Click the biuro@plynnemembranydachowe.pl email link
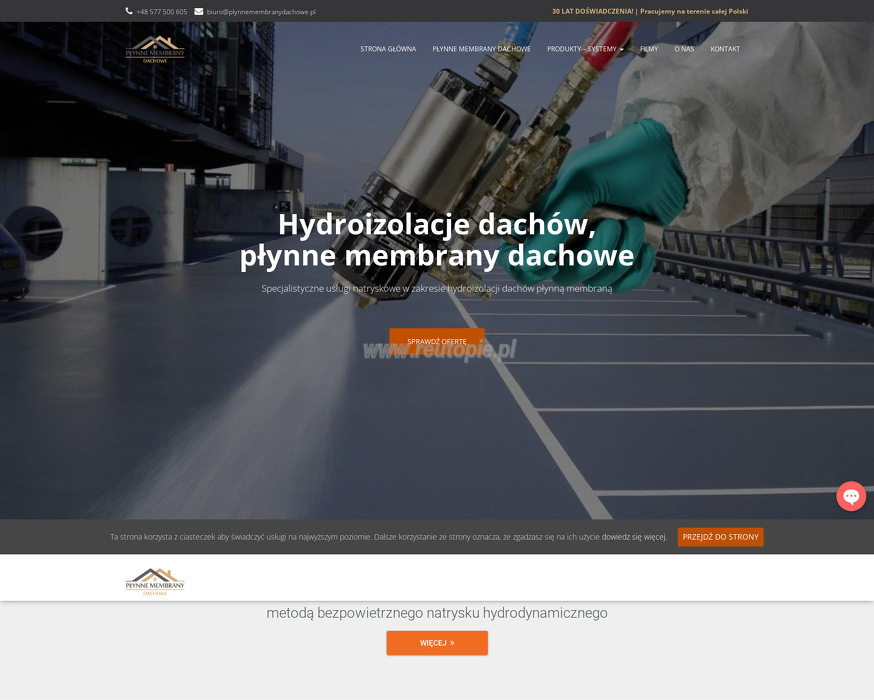Image resolution: width=874 pixels, height=700 pixels. 261,12
